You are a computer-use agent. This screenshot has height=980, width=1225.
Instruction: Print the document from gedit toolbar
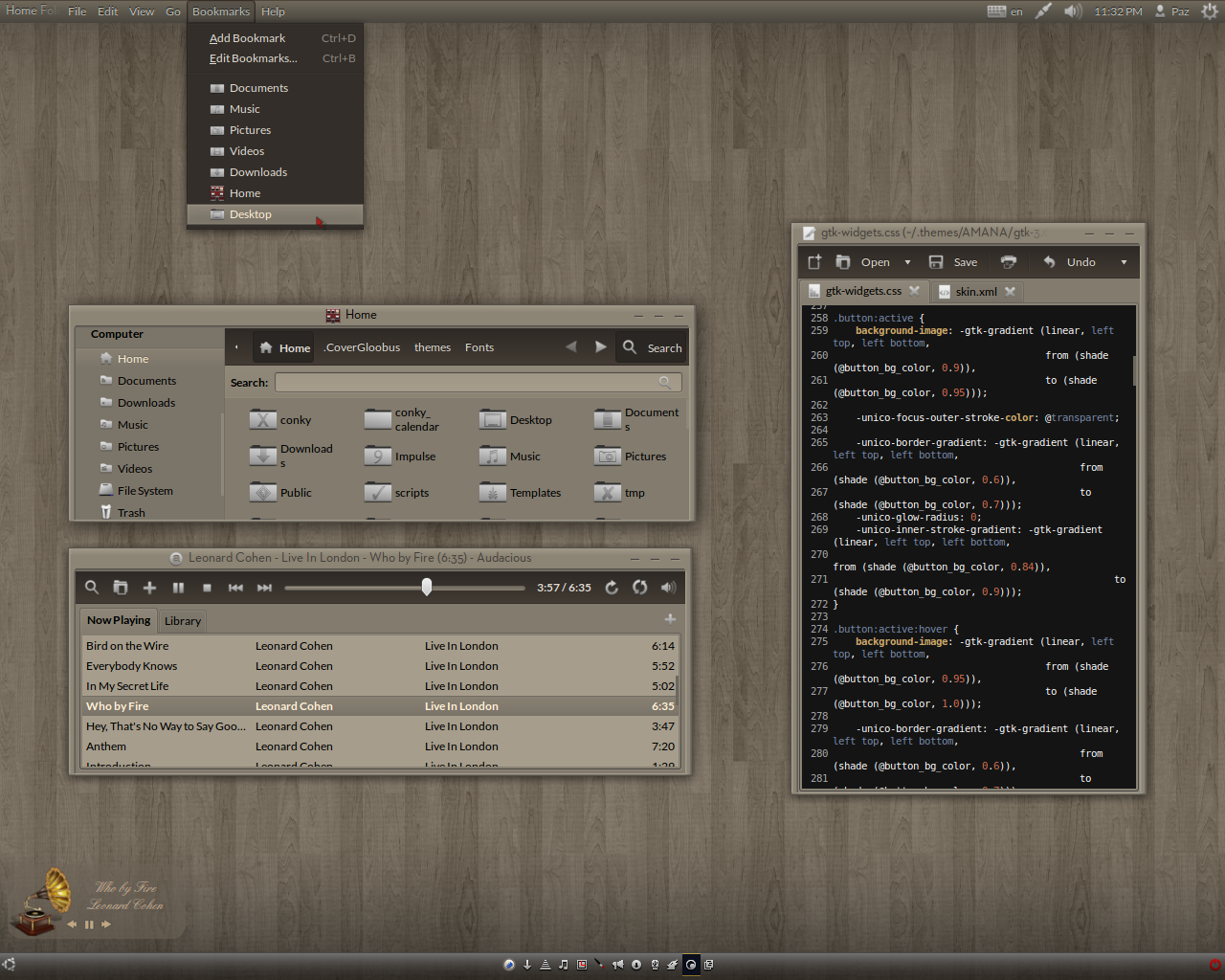1009,262
